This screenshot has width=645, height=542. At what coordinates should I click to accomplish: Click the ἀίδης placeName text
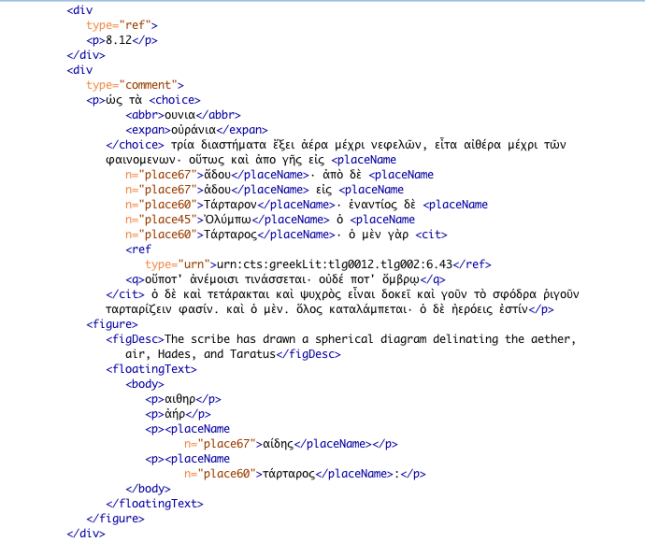point(278,443)
